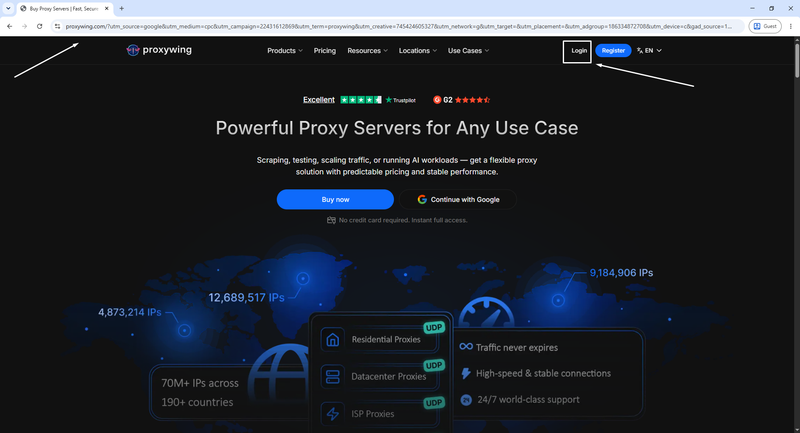Click the Traffic never expires text
This screenshot has width=800, height=433.
point(517,348)
